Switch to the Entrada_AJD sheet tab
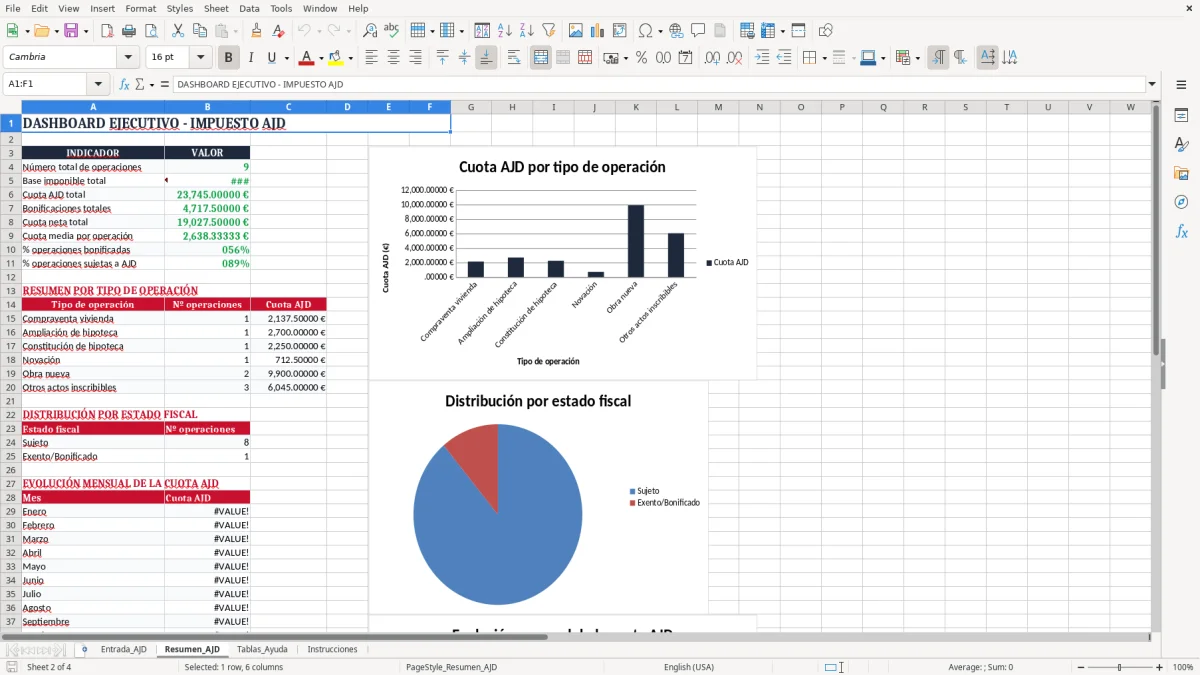This screenshot has width=1200, height=675. (x=123, y=649)
